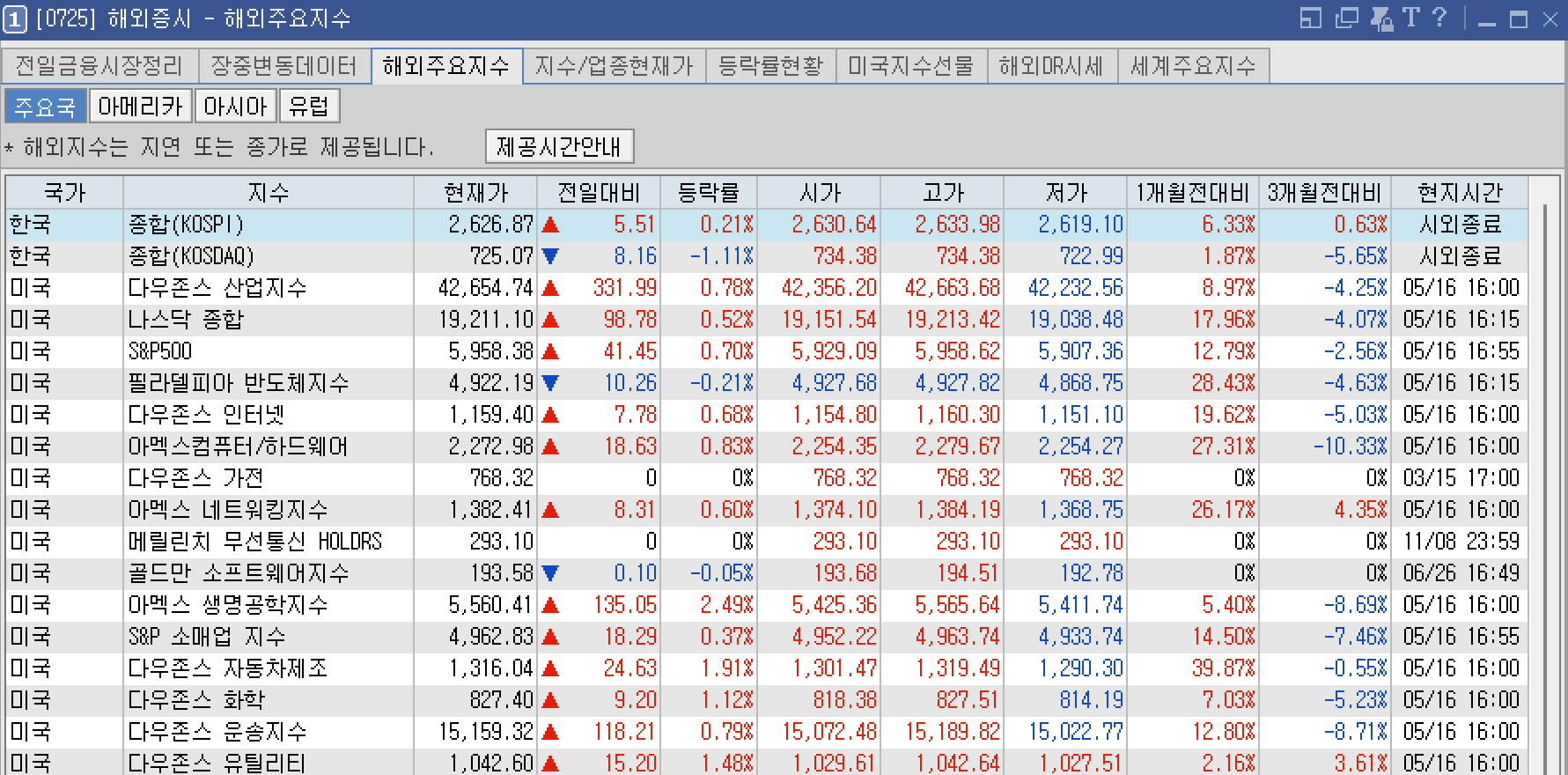Select the 유럽 region filter

tap(309, 107)
